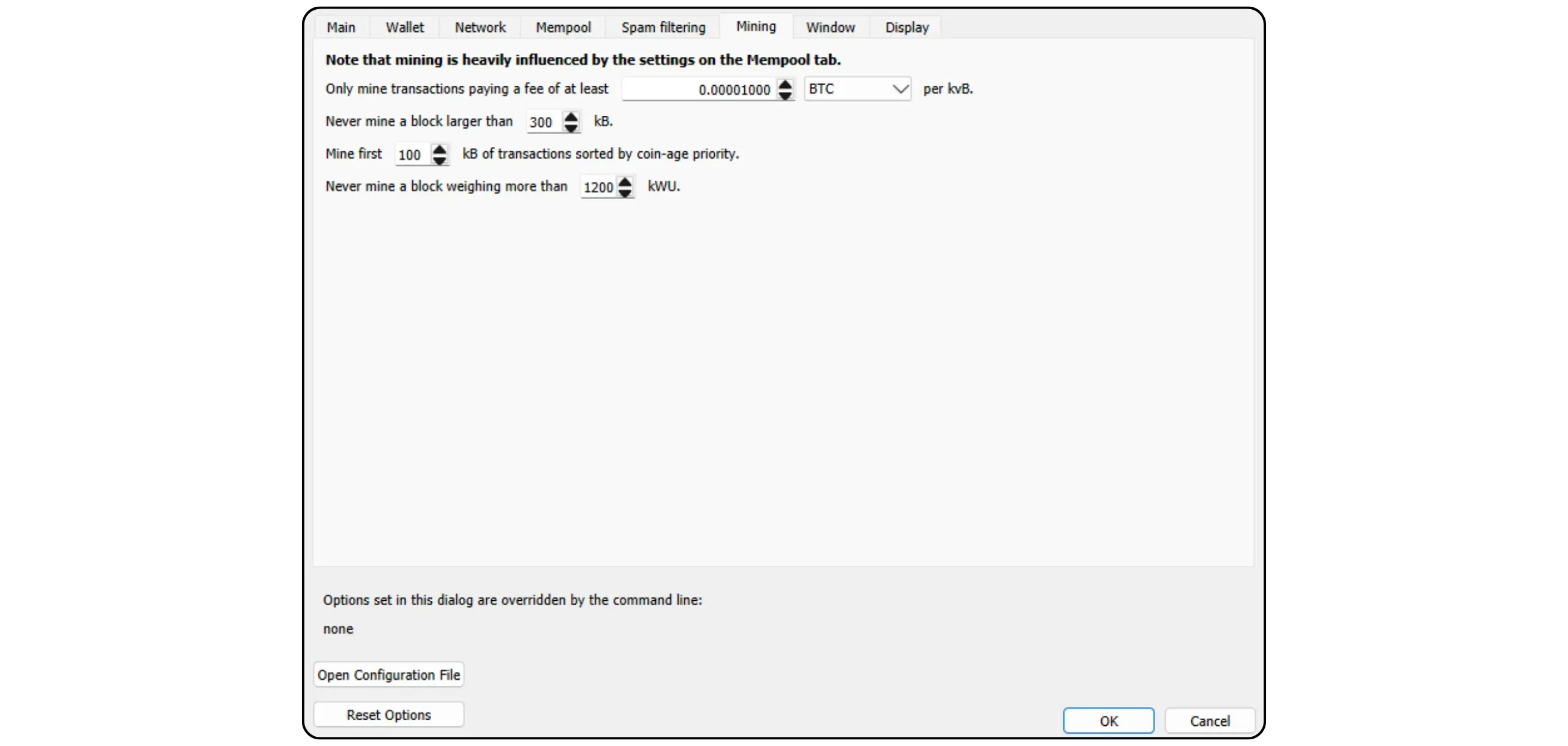Click Open Configuration File button

tap(388, 674)
